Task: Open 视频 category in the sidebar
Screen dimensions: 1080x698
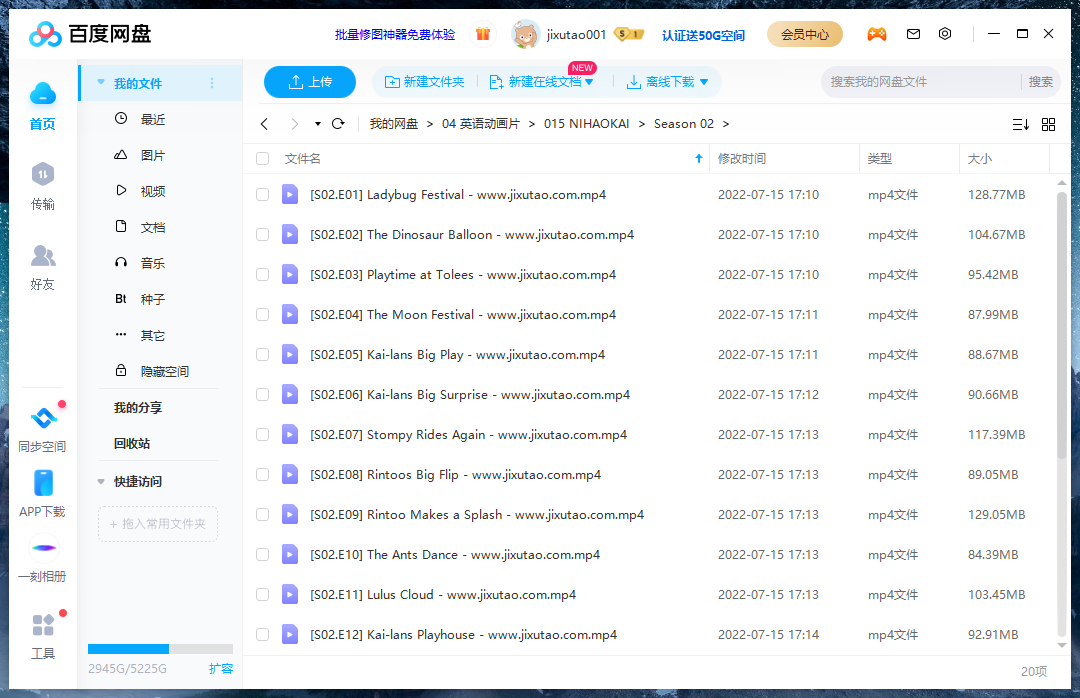Action: tap(152, 191)
